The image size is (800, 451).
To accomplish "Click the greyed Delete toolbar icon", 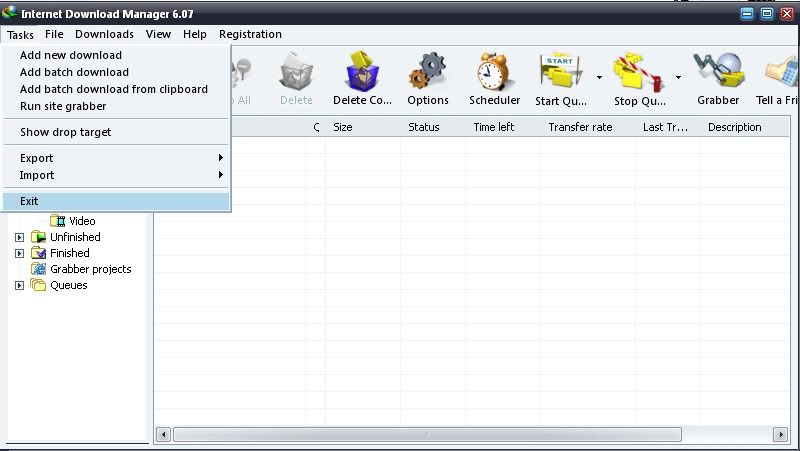I will 296,71.
